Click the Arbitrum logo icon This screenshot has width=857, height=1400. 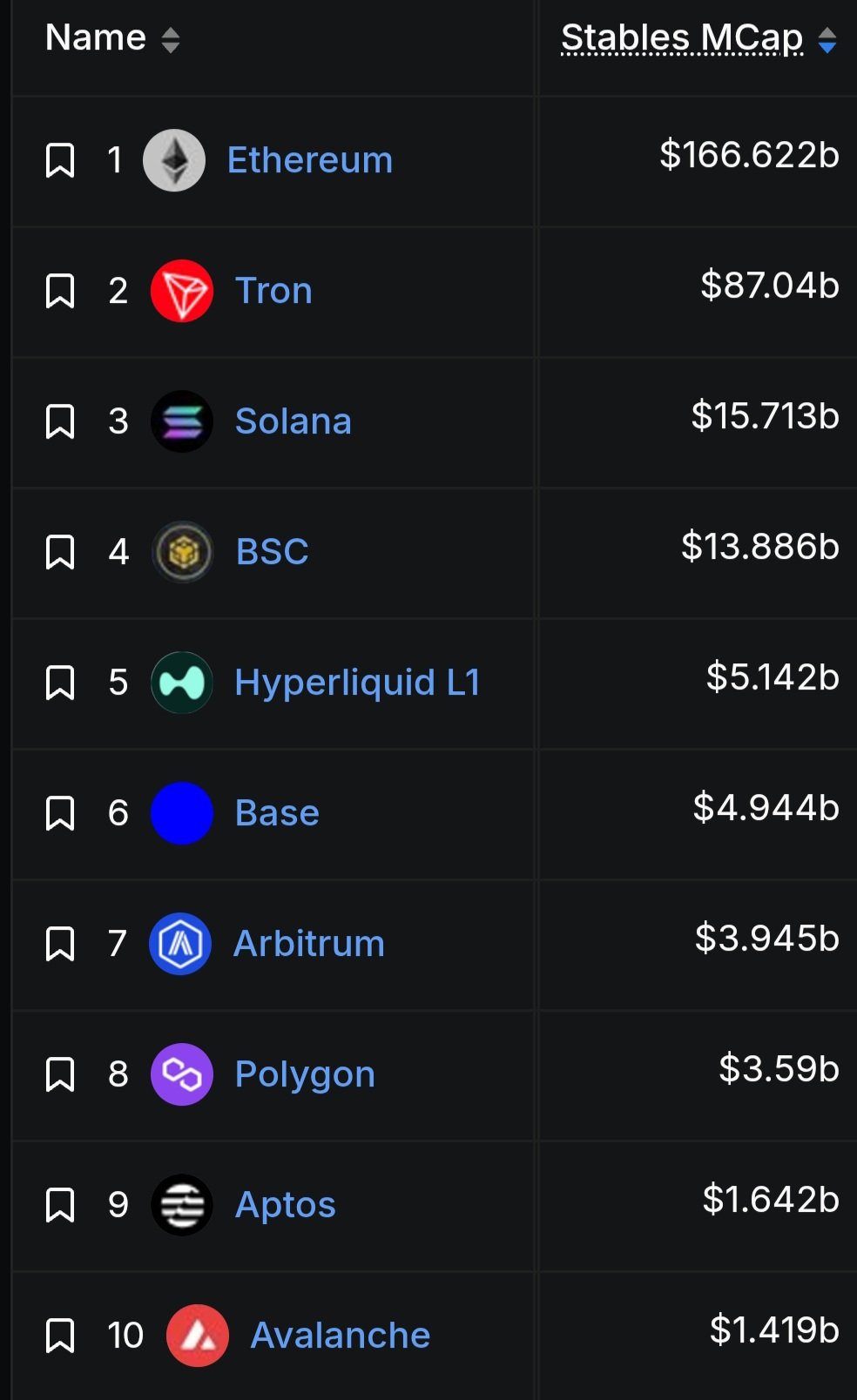pyautogui.click(x=180, y=944)
